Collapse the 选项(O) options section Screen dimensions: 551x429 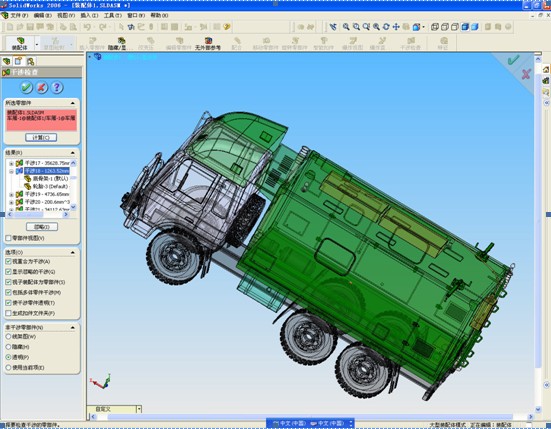click(x=72, y=252)
